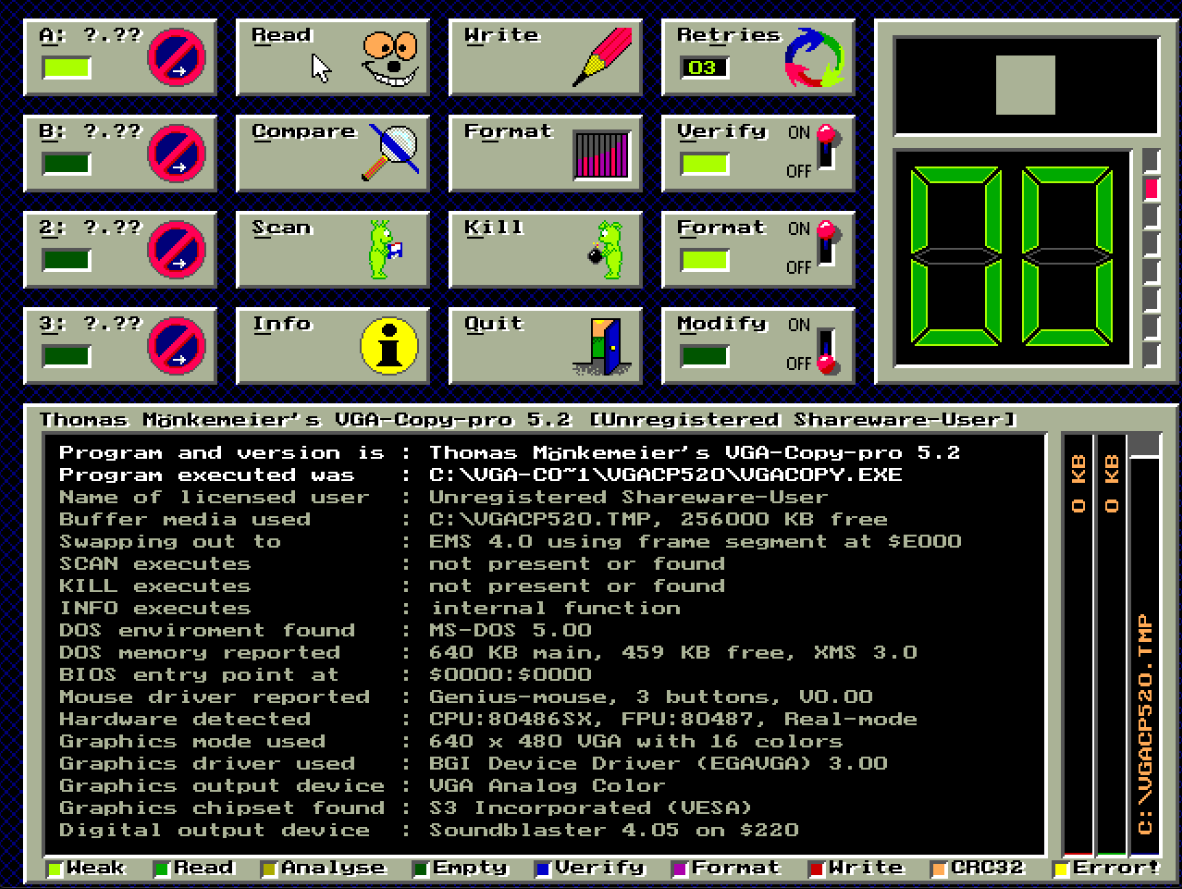Select drive 3: indicator light
Screen dimensions: 1182x889
point(67,356)
